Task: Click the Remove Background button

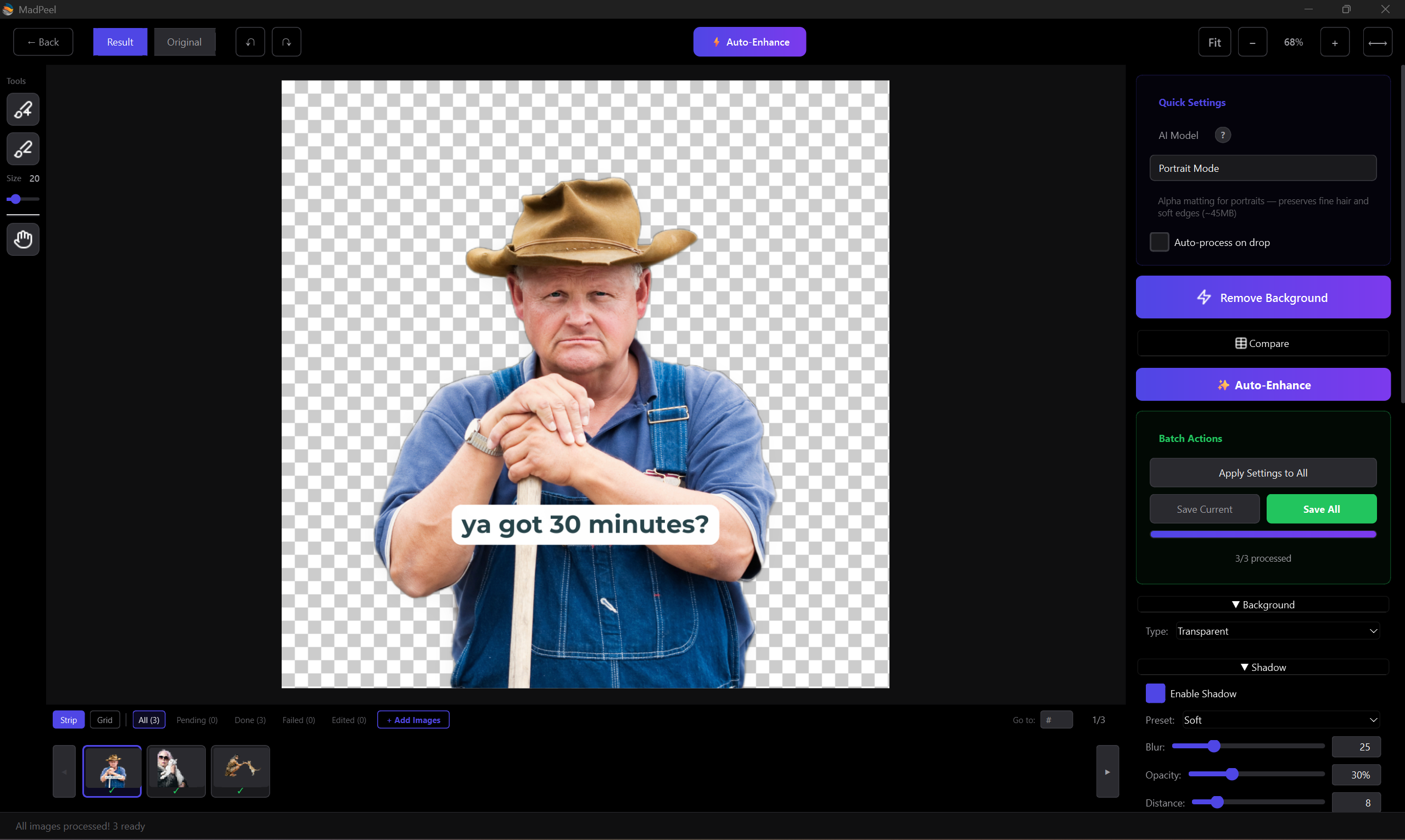Action: 1262,297
